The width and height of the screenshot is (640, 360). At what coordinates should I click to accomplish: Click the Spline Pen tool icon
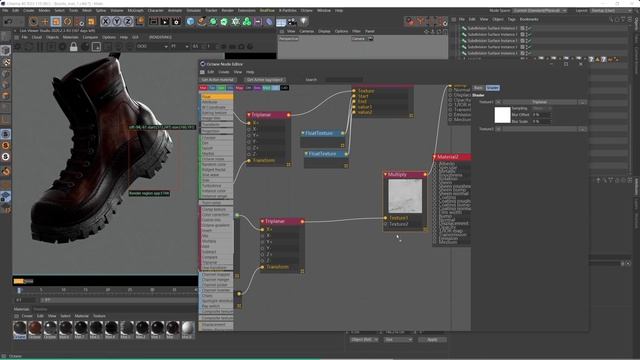[202, 21]
